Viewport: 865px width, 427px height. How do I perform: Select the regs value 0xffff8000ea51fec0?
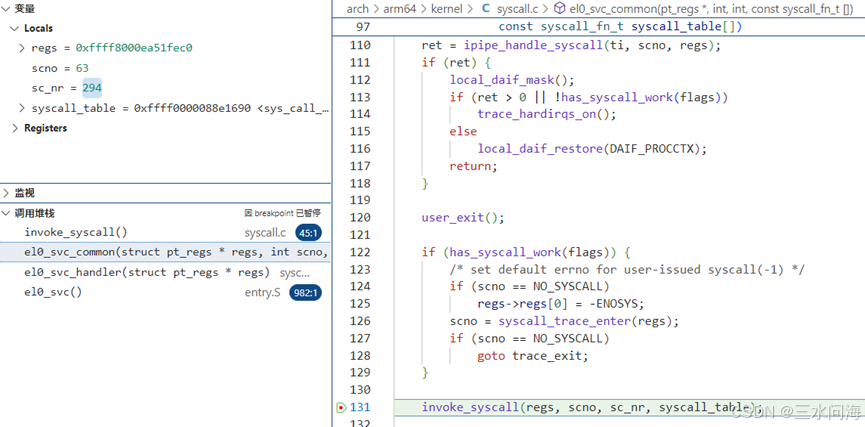[134, 48]
